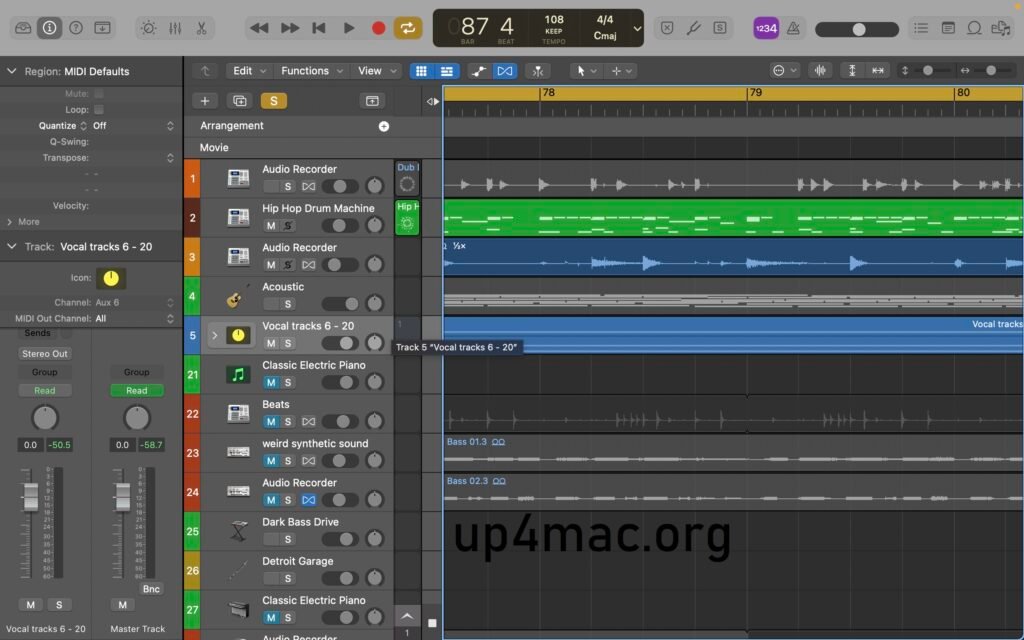This screenshot has width=1024, height=640.
Task: Open the Tuner
Action: point(694,28)
